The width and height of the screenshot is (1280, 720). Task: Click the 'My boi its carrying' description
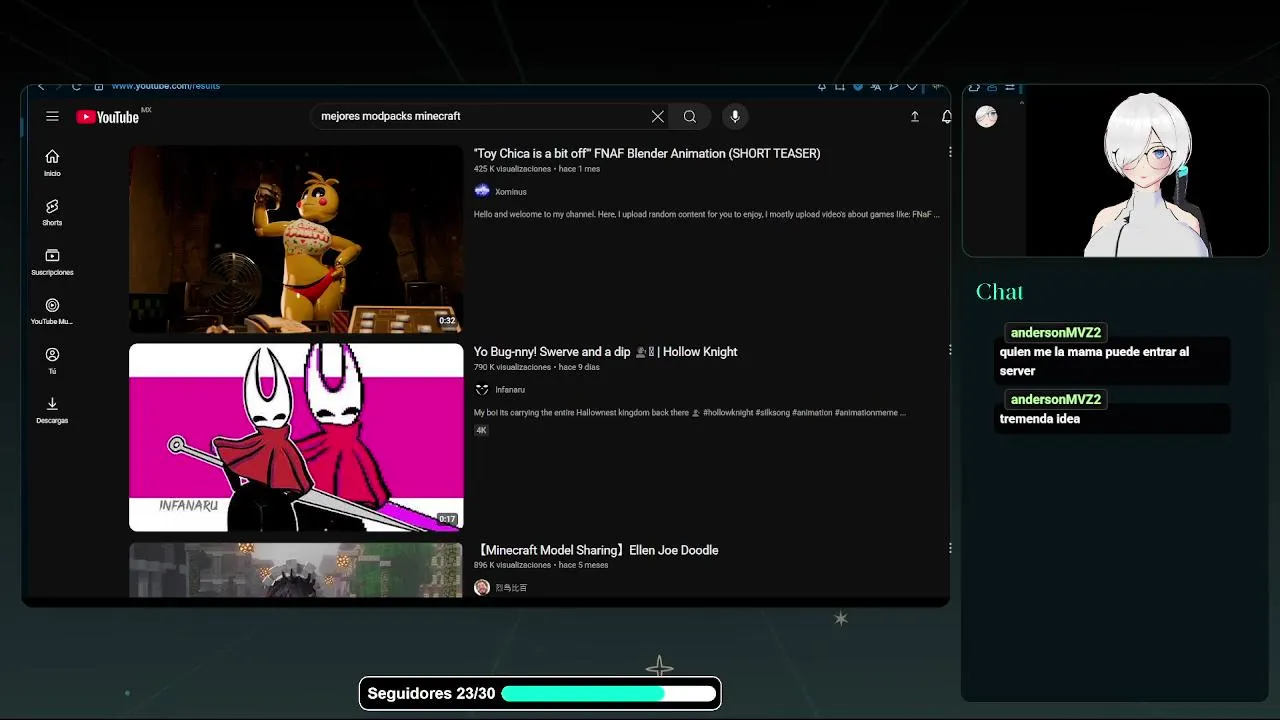[690, 412]
